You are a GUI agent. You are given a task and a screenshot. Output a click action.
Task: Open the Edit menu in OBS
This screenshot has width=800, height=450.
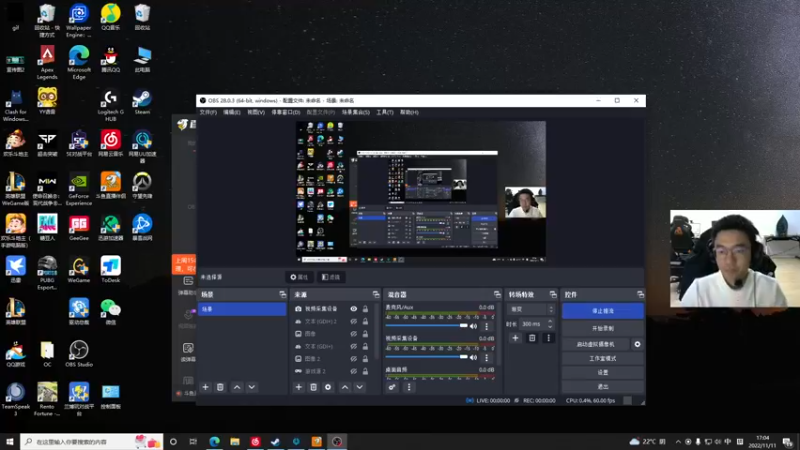click(232, 112)
